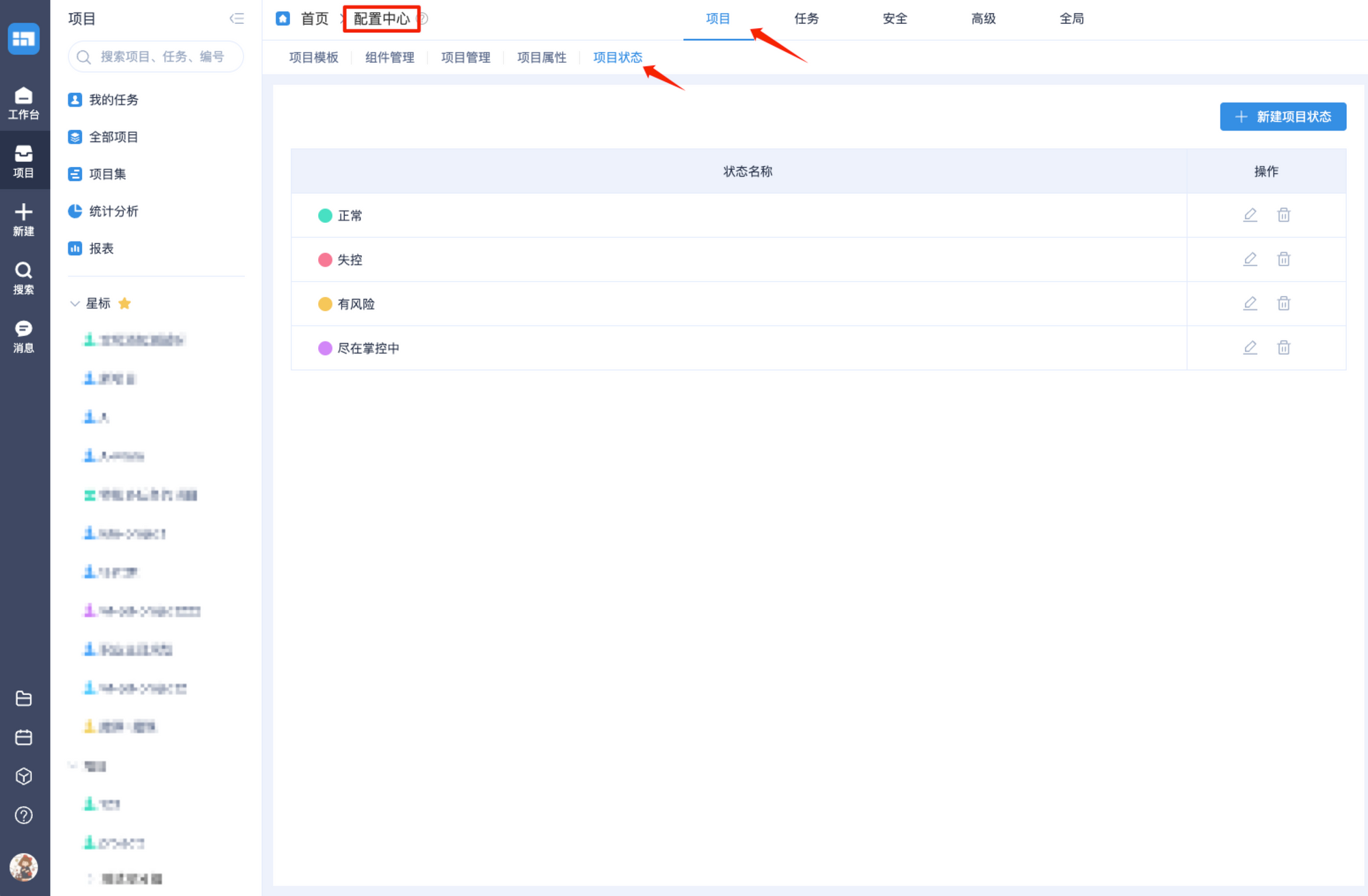Click edit pencil icon for 有风险 row
Image resolution: width=1368 pixels, height=896 pixels.
pyautogui.click(x=1250, y=303)
